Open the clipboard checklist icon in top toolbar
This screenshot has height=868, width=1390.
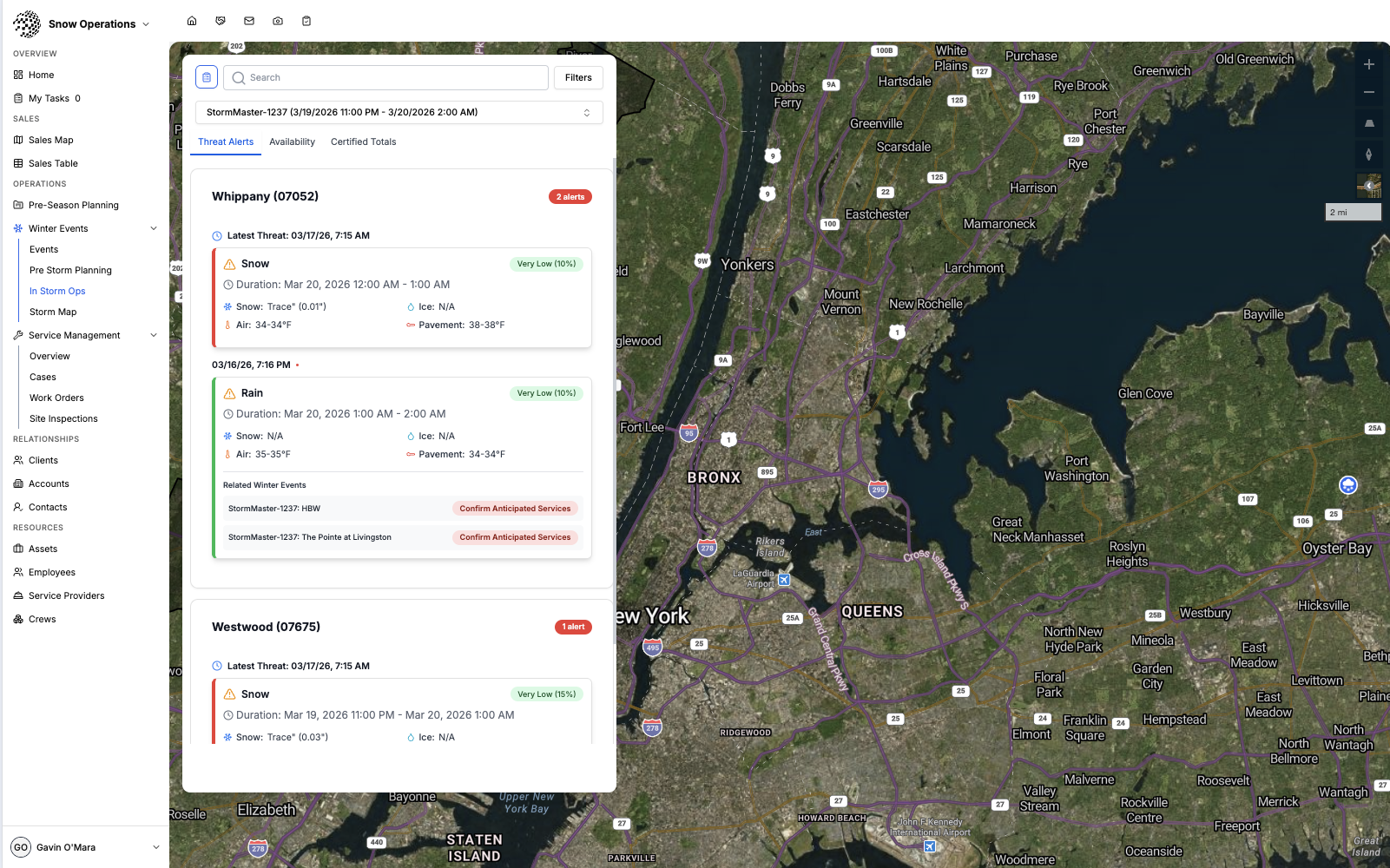tap(306, 21)
